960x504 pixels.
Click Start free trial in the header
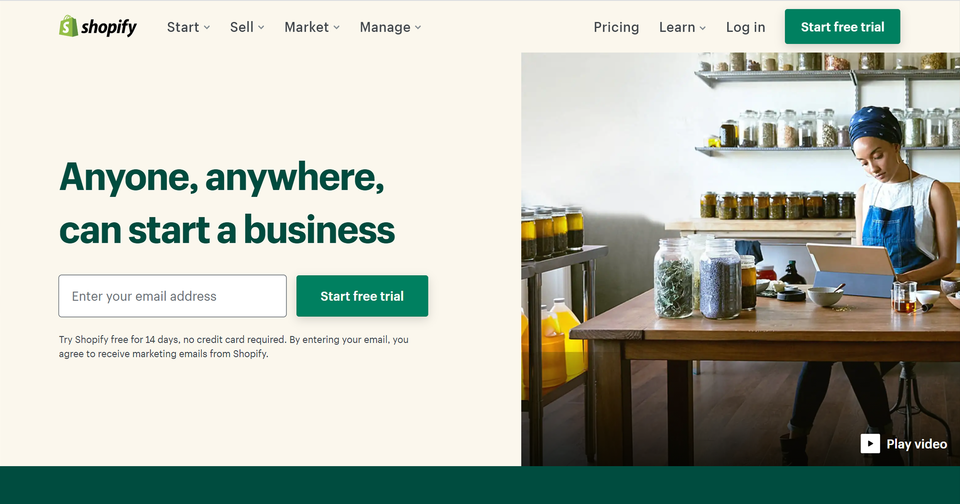point(842,26)
